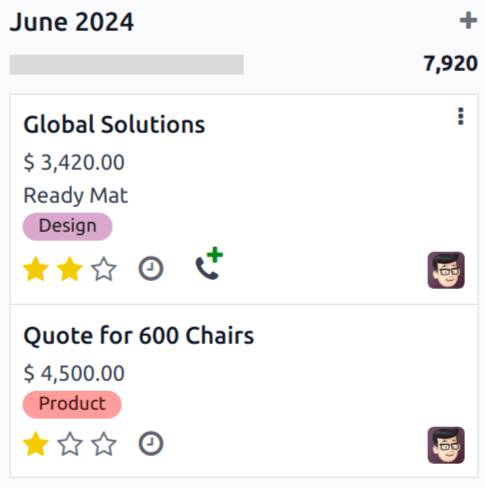Toggle first star on Quote for 600 Chairs
The height and width of the screenshot is (488, 485).
click(x=36, y=444)
